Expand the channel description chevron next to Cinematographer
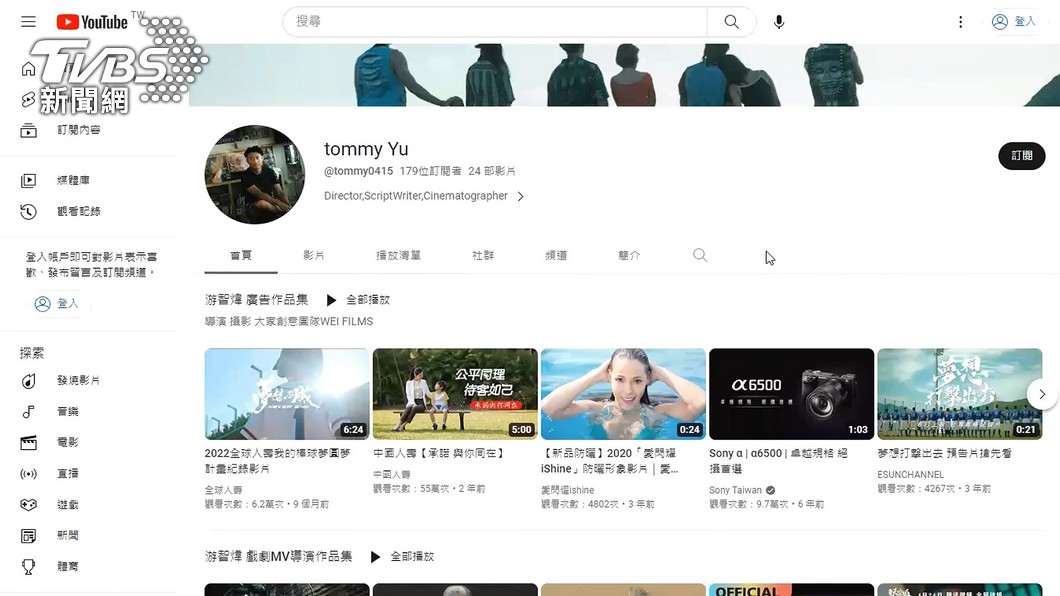The image size is (1060, 596). 520,197
